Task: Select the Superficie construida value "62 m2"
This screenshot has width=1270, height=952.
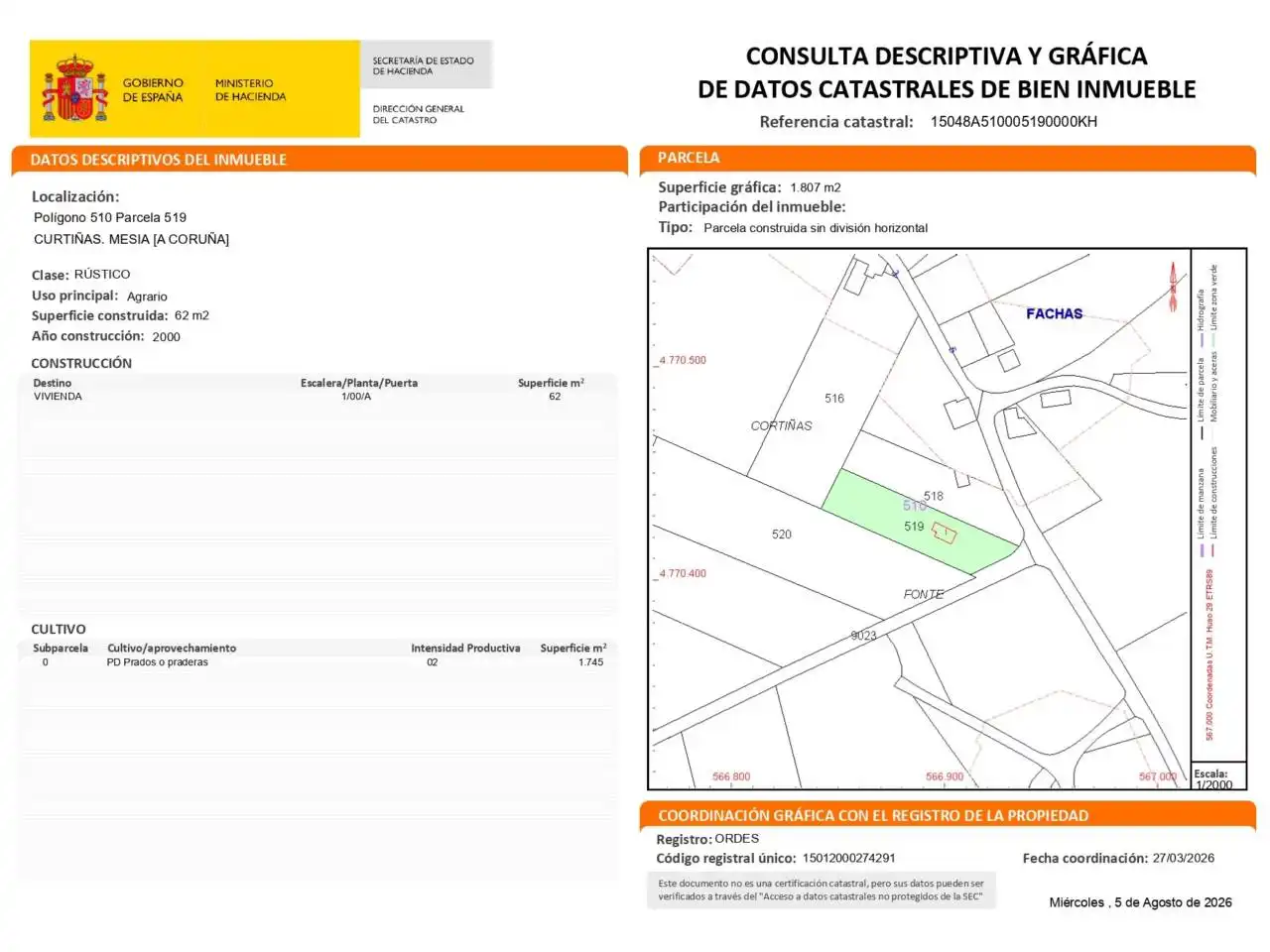Action: pos(191,315)
